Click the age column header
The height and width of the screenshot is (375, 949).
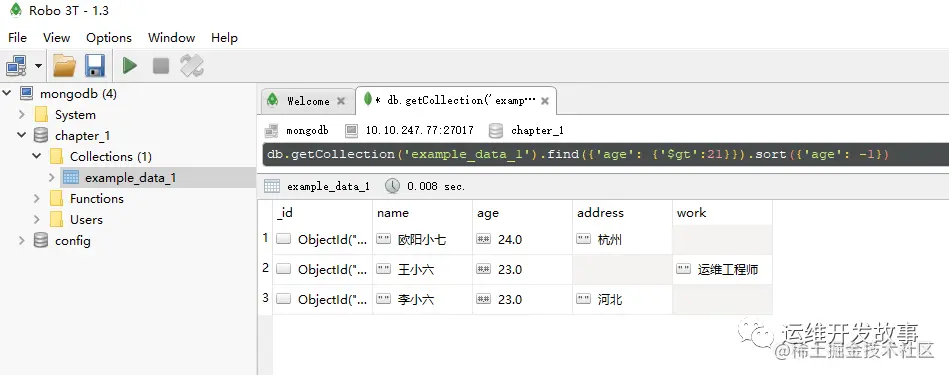click(x=522, y=213)
